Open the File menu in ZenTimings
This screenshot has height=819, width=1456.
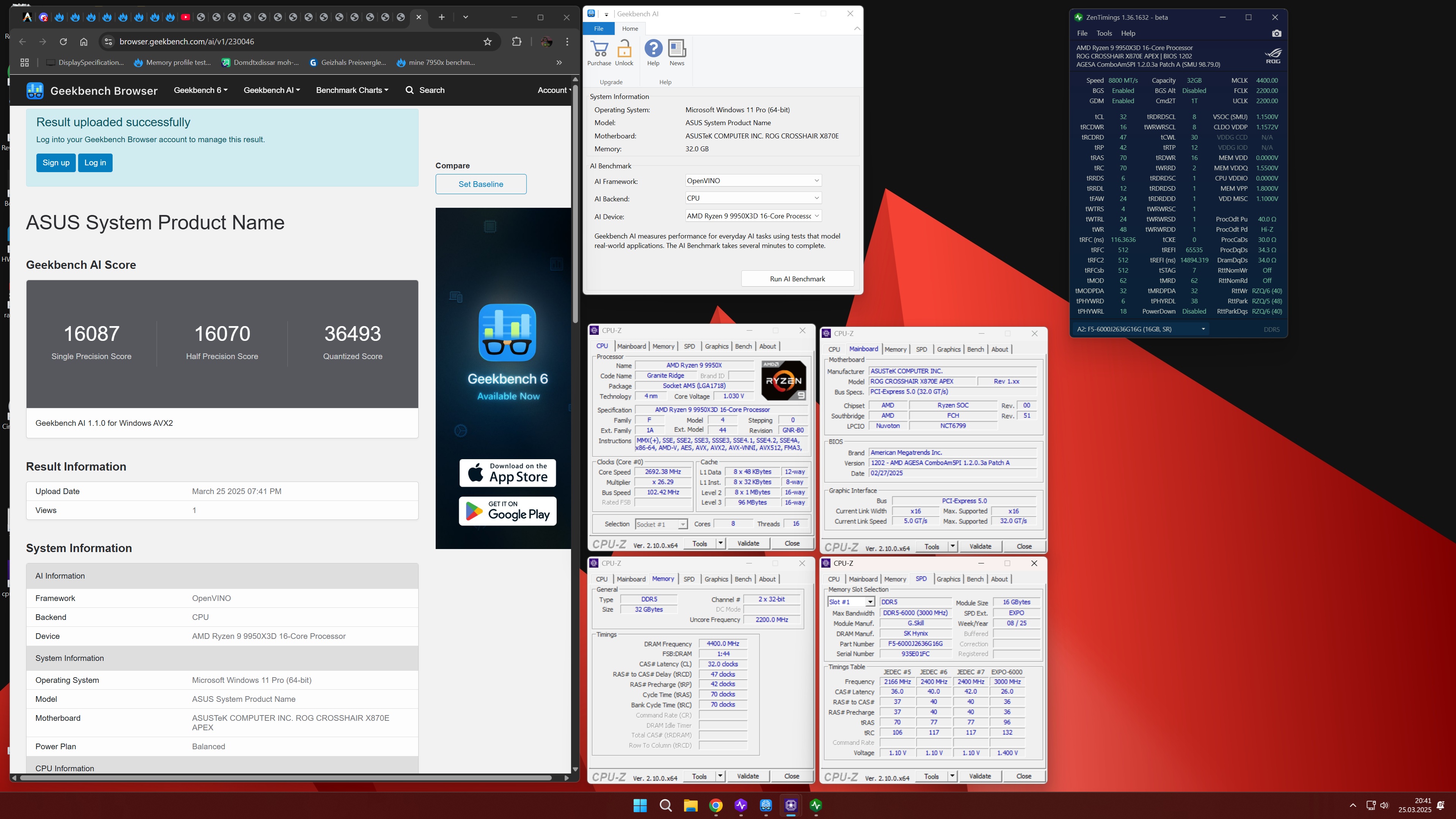[1082, 33]
